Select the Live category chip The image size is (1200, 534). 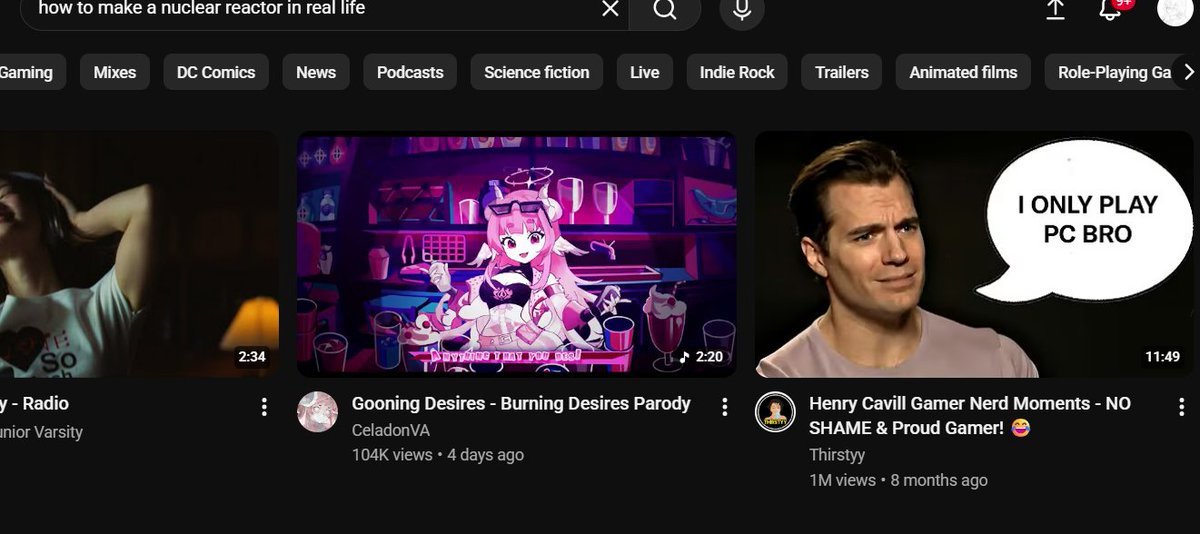pos(645,72)
